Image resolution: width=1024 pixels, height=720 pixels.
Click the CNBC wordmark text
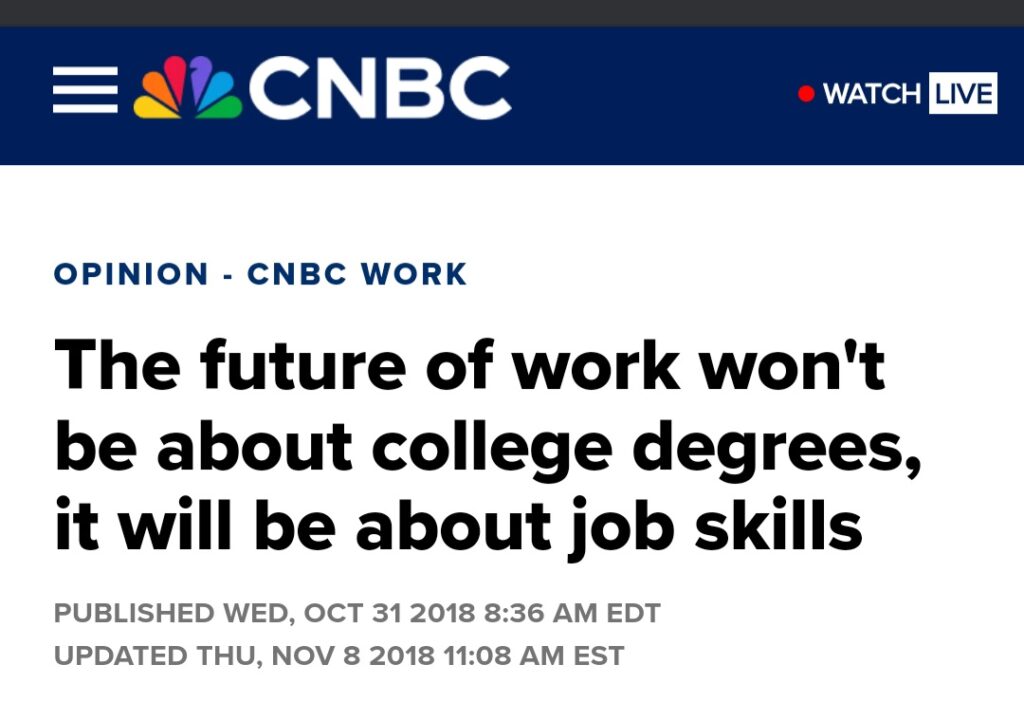pyautogui.click(x=380, y=90)
